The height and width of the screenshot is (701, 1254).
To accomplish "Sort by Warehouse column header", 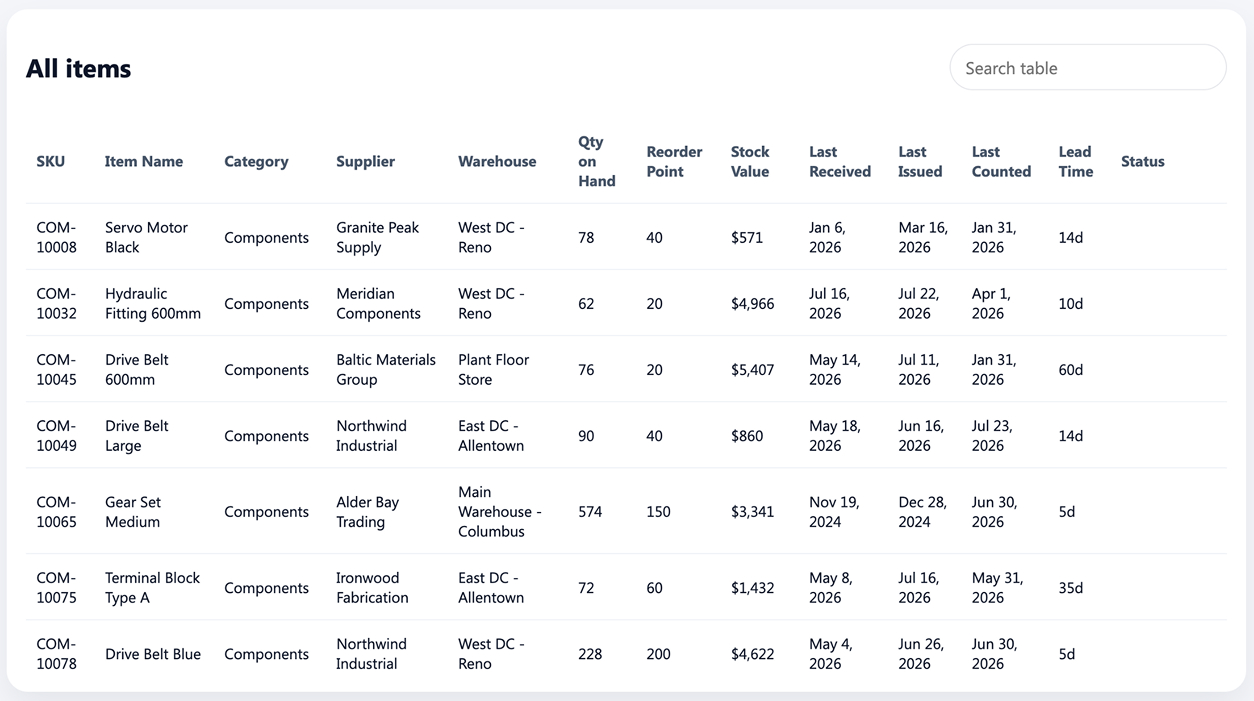I will (497, 161).
